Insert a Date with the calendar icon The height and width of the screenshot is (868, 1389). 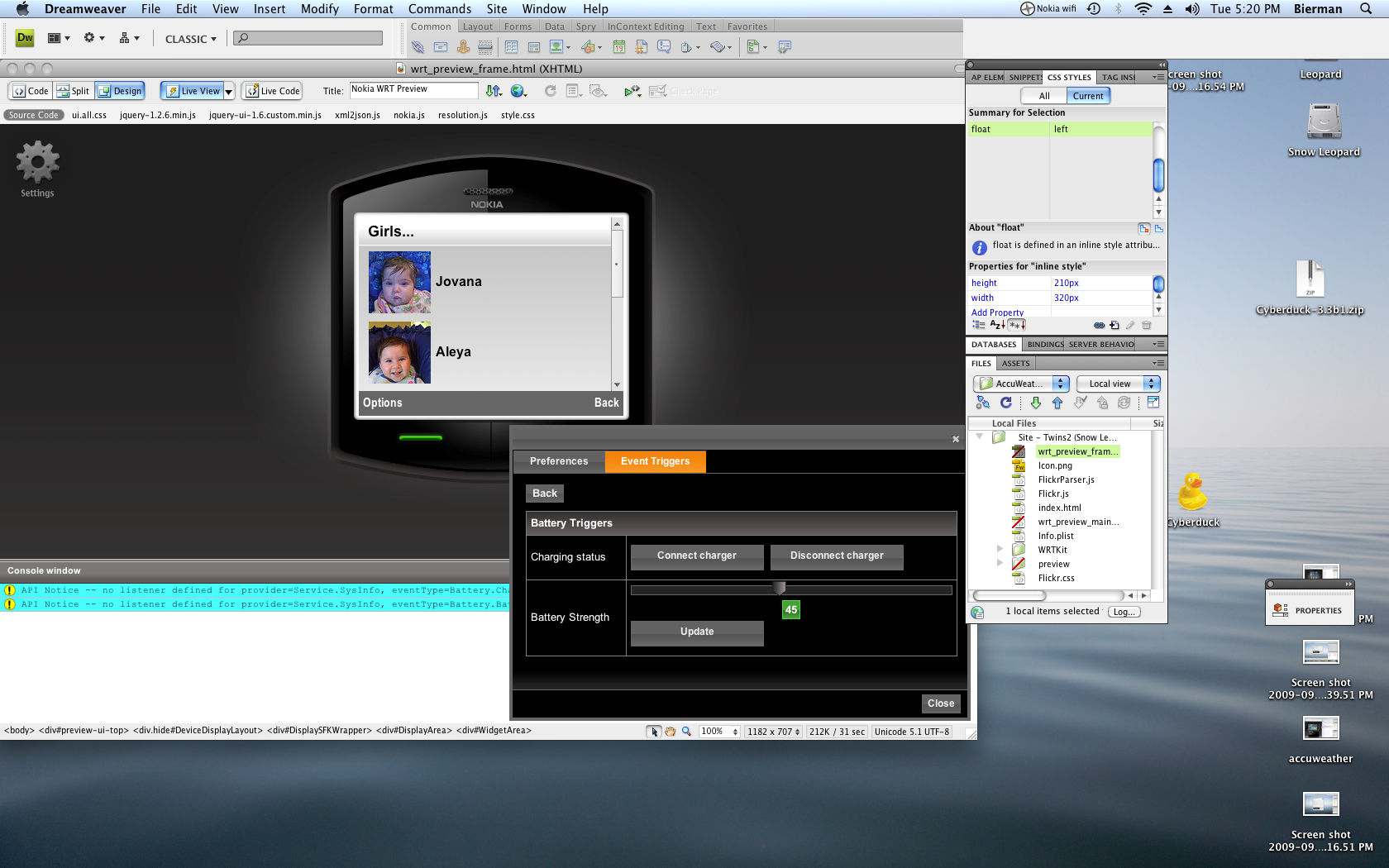coord(618,47)
